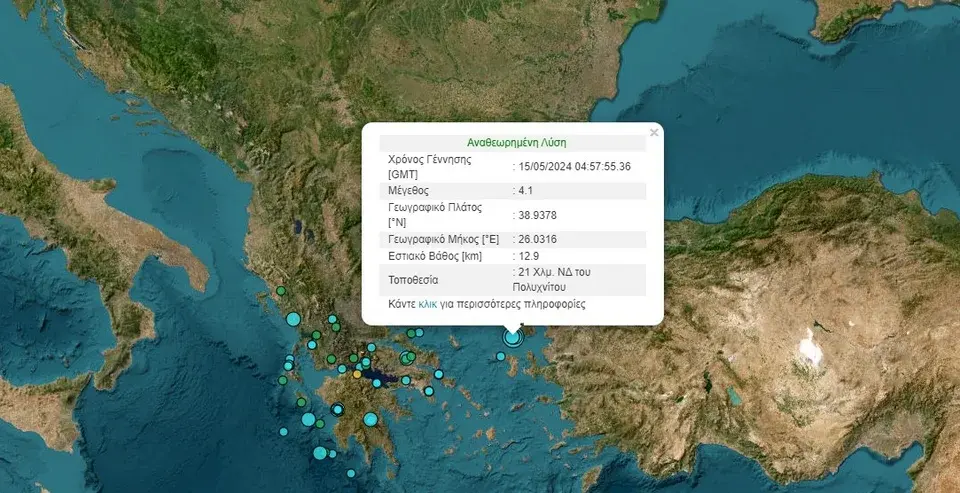The height and width of the screenshot is (493, 960).
Task: Close the earthquake info popup
Action: (x=654, y=132)
